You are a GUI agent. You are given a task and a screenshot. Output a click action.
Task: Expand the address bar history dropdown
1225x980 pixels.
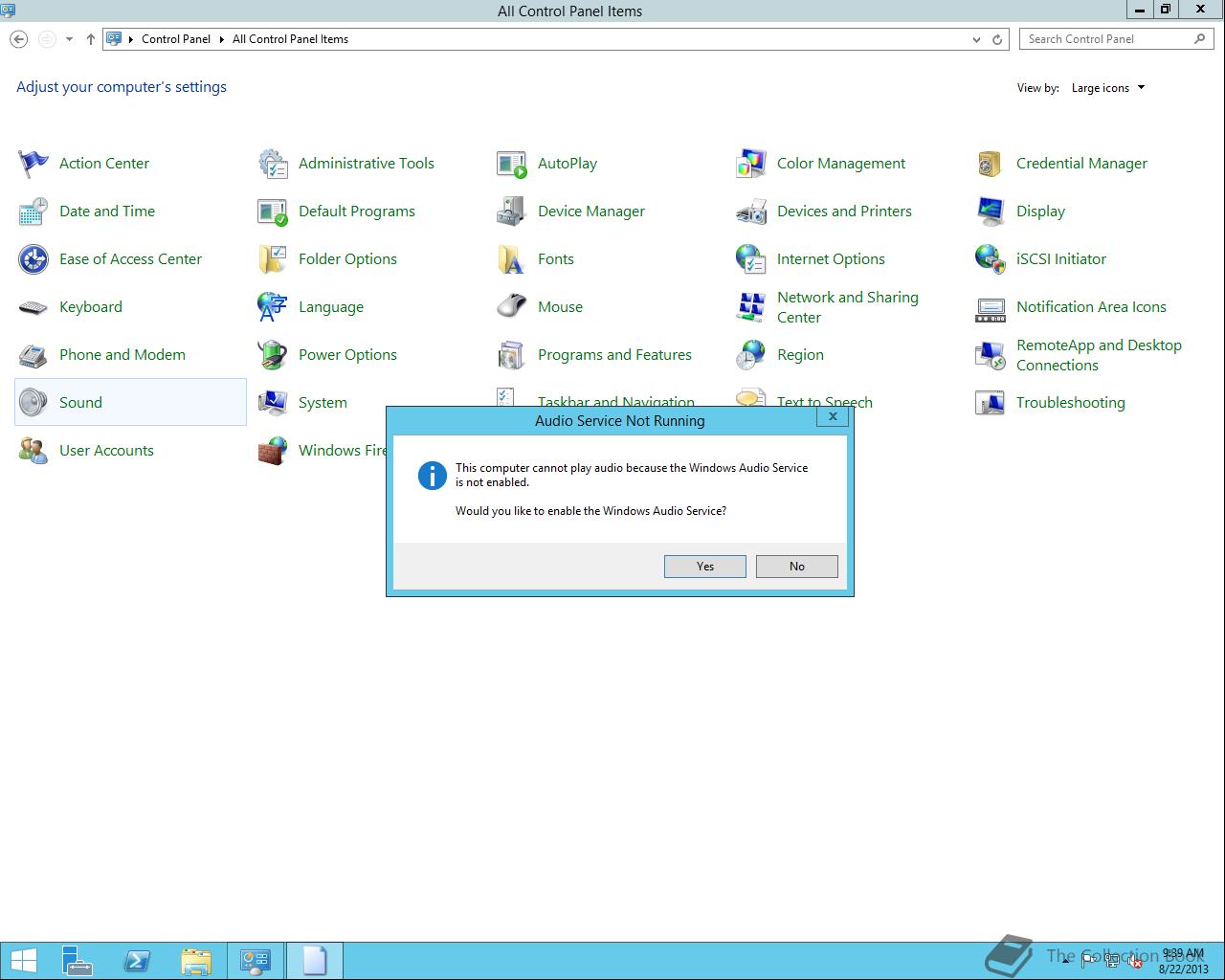click(976, 39)
